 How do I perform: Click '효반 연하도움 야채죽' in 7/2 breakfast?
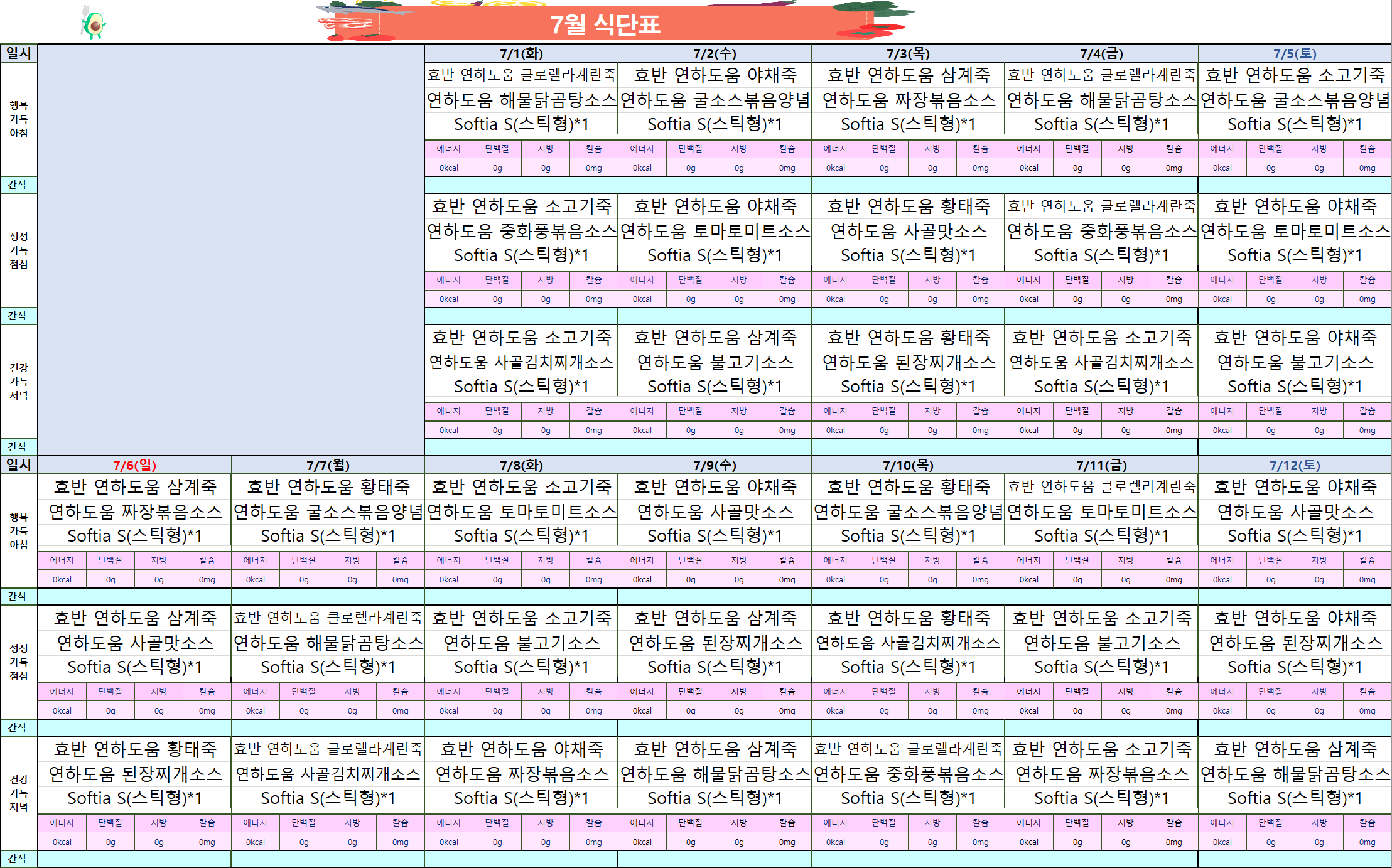point(715,75)
